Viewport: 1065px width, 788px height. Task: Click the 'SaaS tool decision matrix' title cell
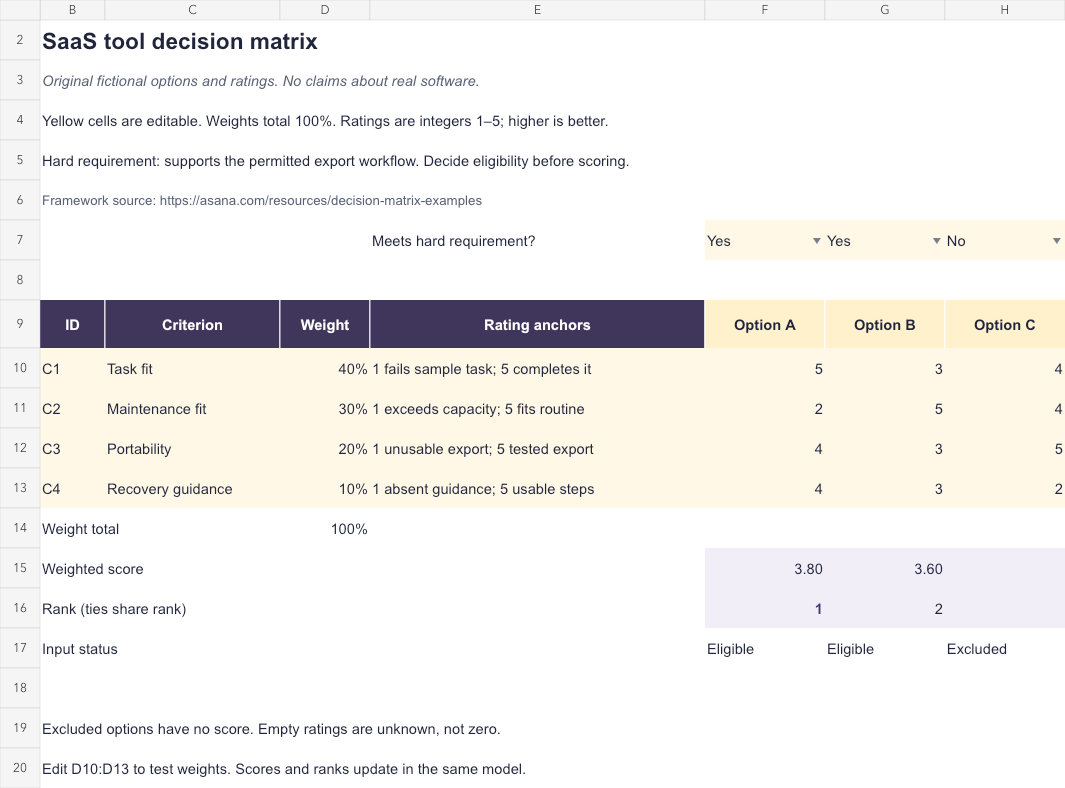coord(180,41)
